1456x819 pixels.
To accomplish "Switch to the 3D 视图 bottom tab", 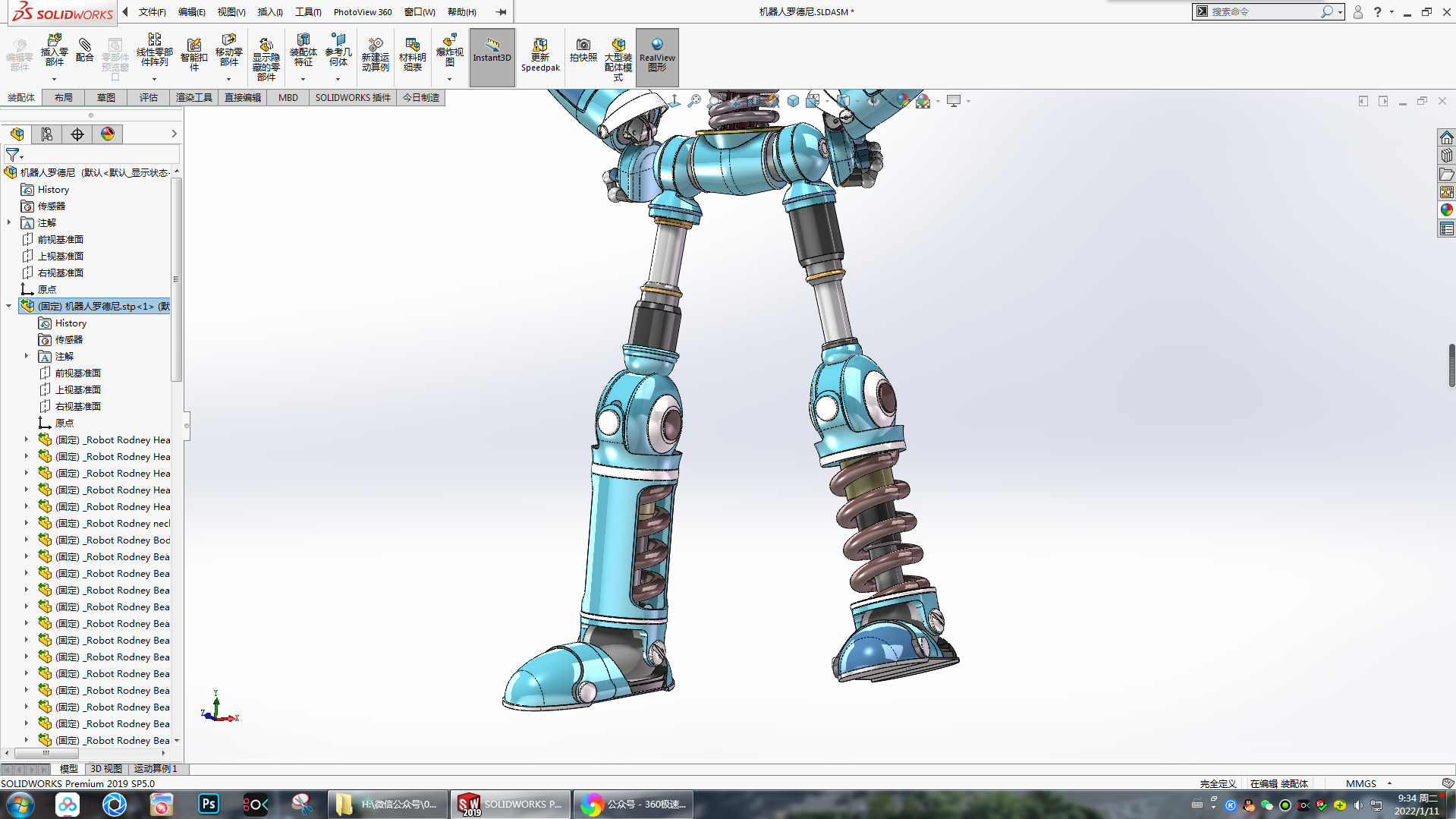I will tap(106, 769).
